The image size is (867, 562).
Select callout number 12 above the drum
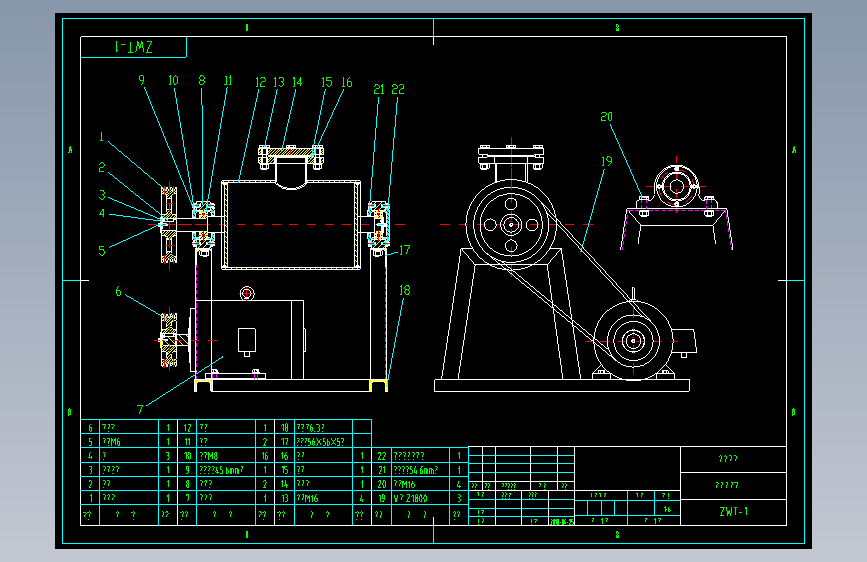point(260,82)
